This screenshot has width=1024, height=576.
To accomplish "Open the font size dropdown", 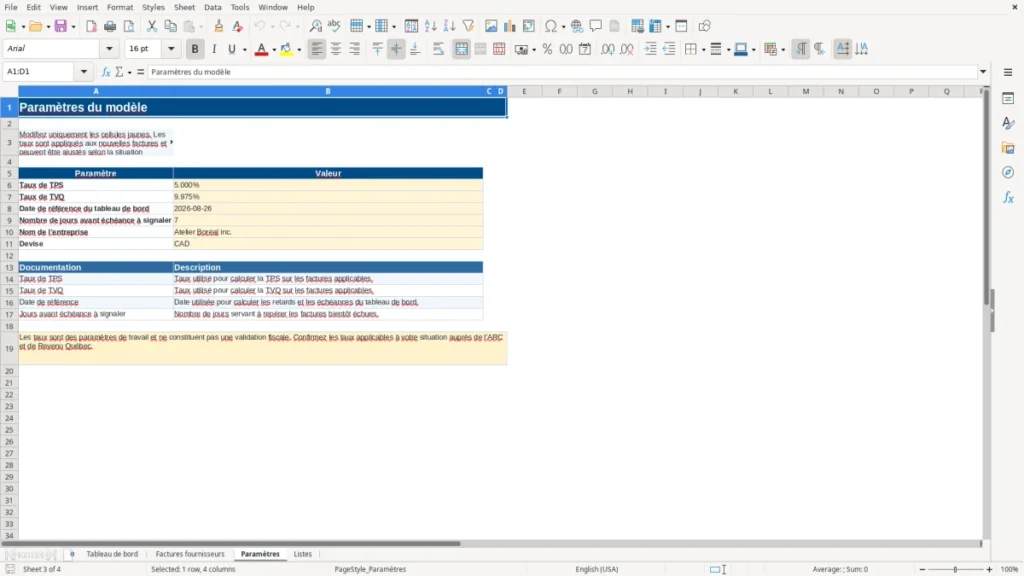I will point(171,49).
